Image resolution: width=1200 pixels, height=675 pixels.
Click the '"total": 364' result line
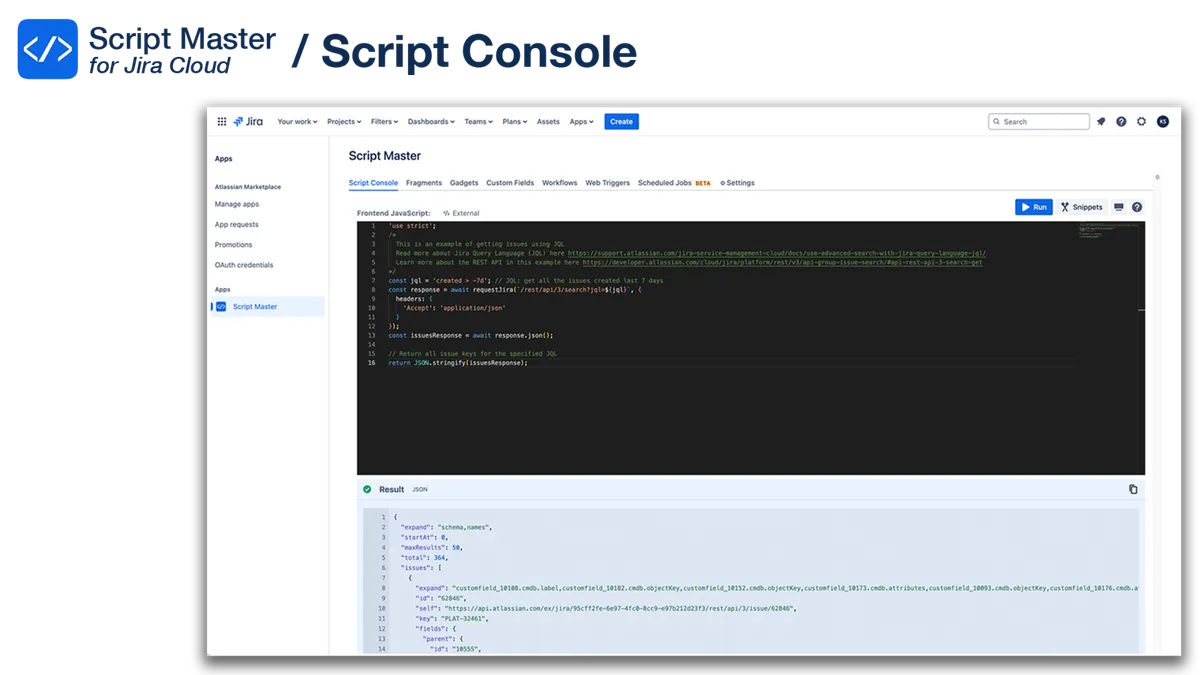(x=425, y=557)
